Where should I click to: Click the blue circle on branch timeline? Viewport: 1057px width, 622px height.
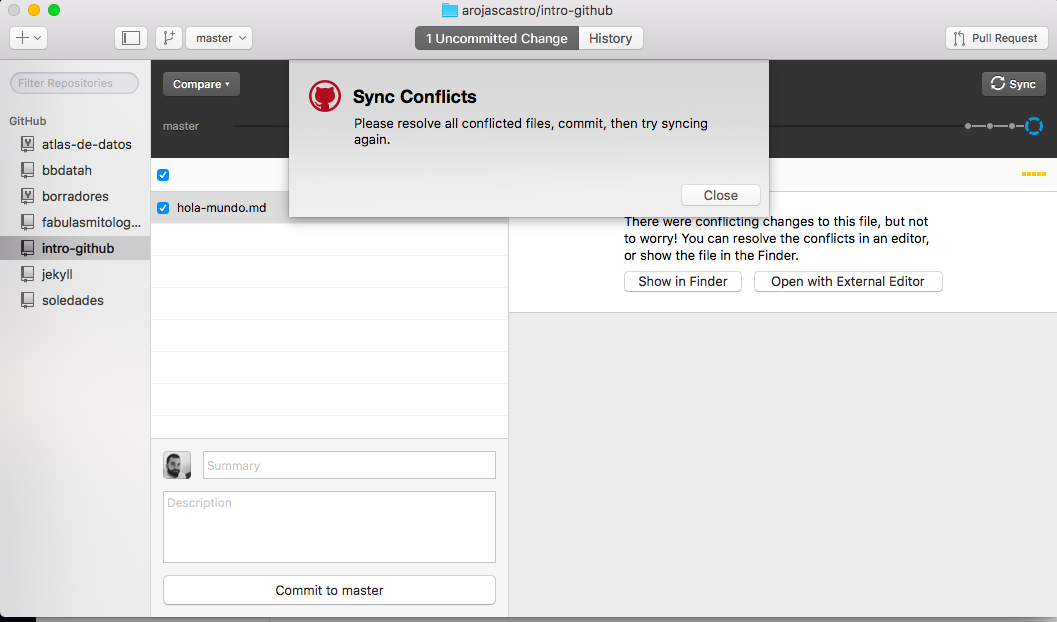coord(1033,126)
